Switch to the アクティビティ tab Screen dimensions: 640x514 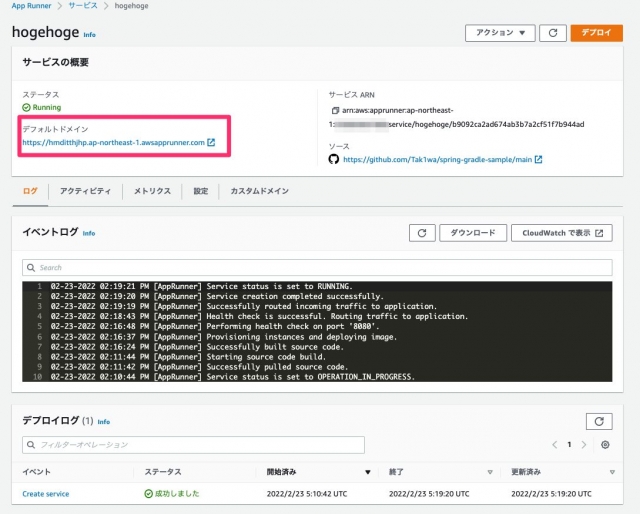point(85,191)
